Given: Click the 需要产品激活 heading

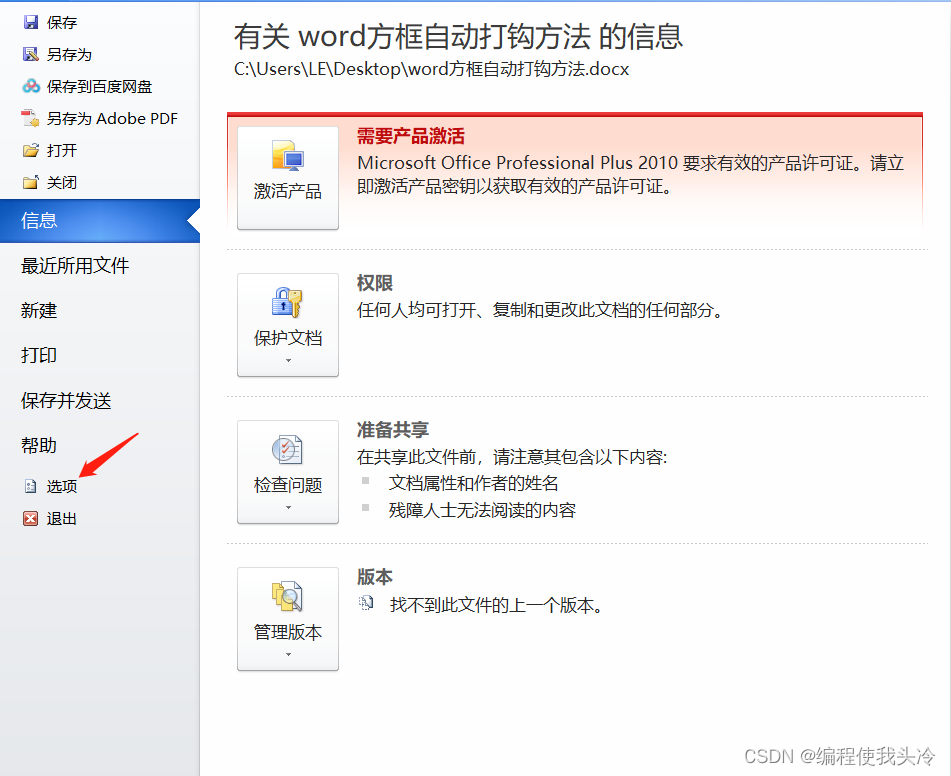Looking at the screenshot, I should coord(411,136).
